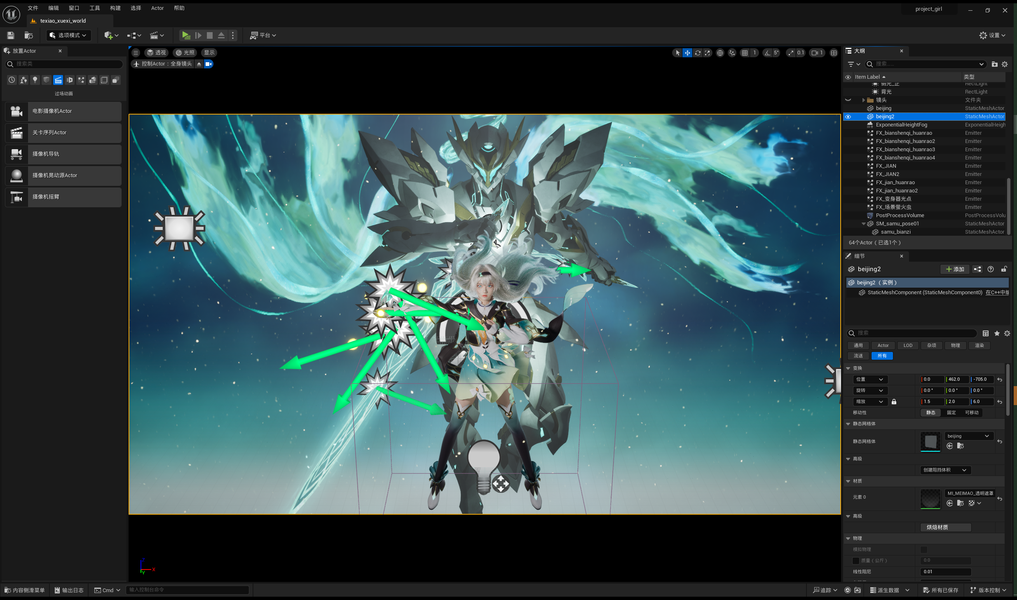Open the 透视 perspective view dropdown
The width and height of the screenshot is (1017, 600).
tap(156, 53)
